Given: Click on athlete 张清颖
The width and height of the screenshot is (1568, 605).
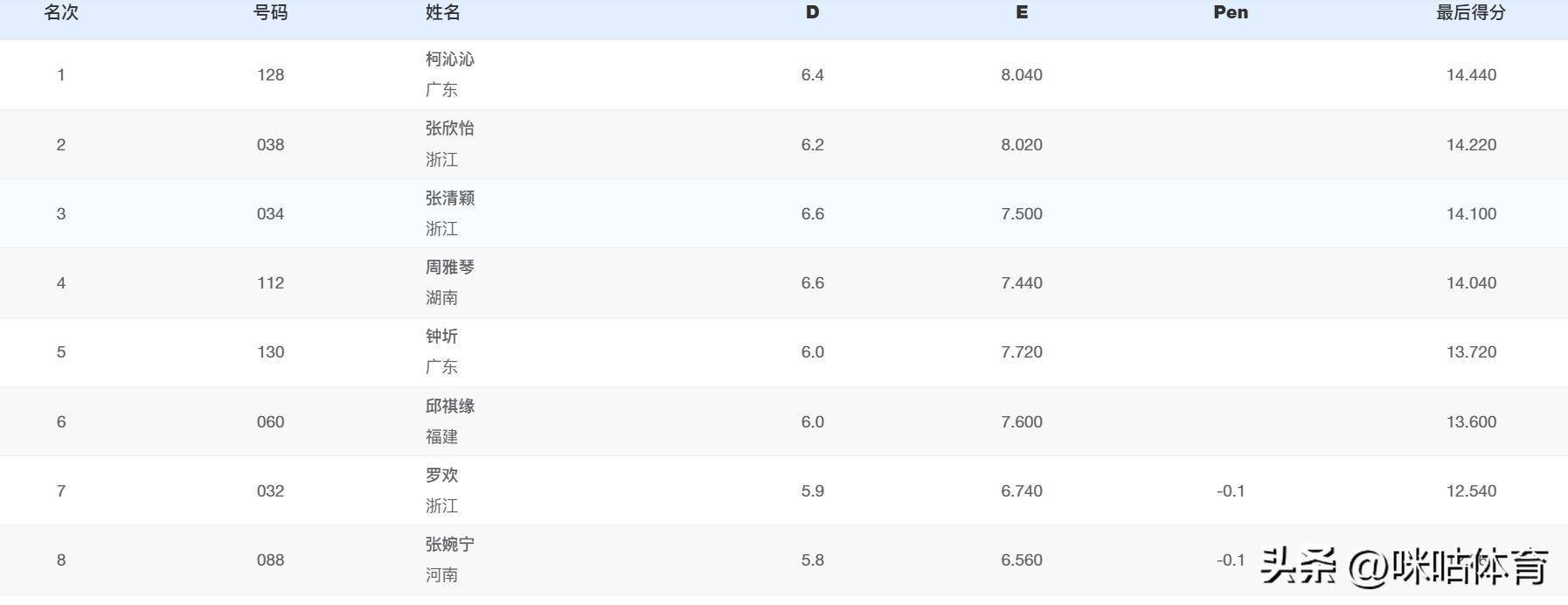Looking at the screenshot, I should [449, 198].
